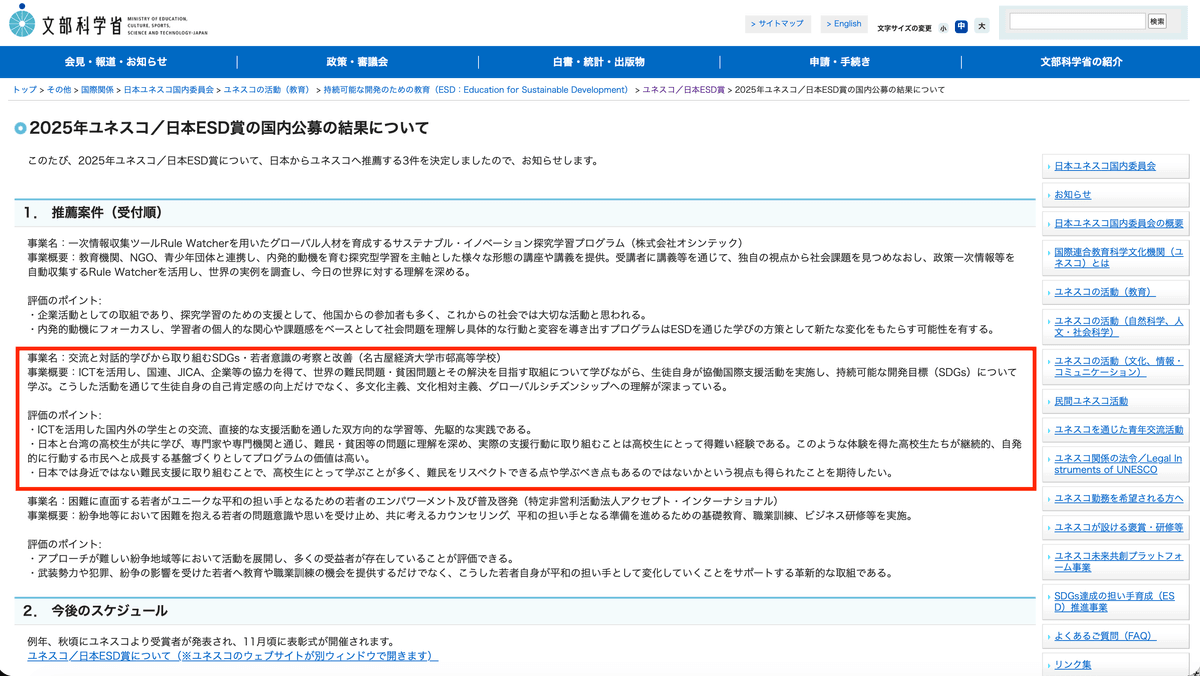Switch to the English site
The height and width of the screenshot is (676, 1200).
[843, 24]
